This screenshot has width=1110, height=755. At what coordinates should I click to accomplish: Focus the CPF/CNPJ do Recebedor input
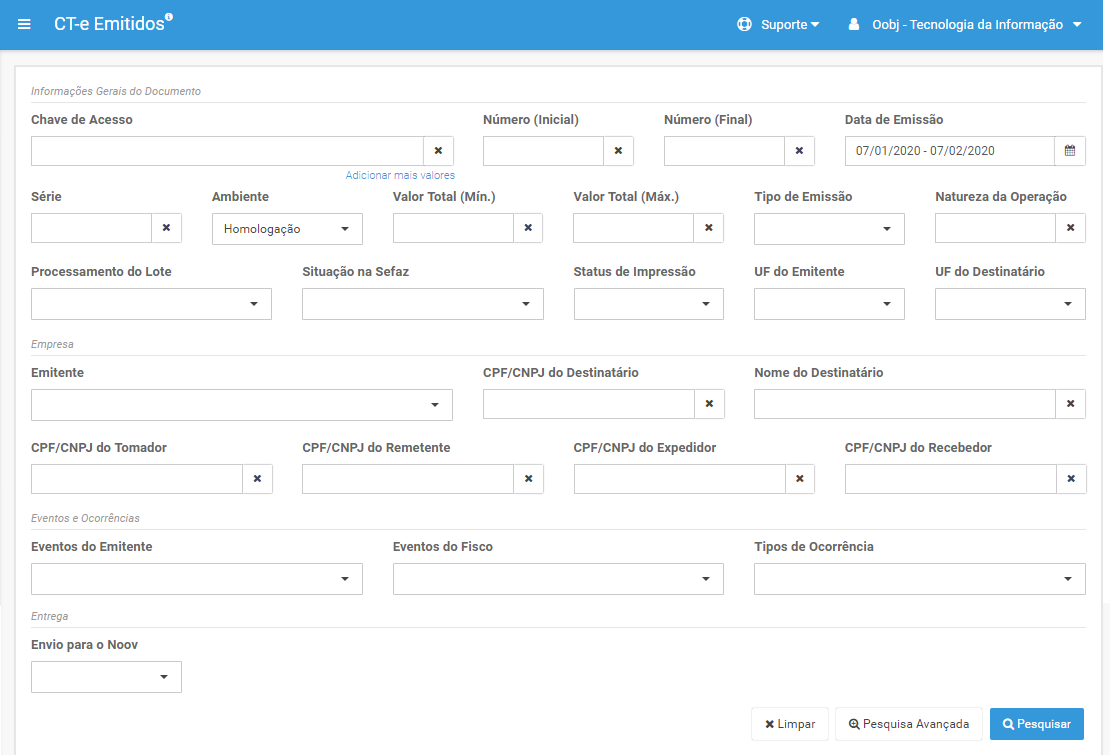(951, 479)
